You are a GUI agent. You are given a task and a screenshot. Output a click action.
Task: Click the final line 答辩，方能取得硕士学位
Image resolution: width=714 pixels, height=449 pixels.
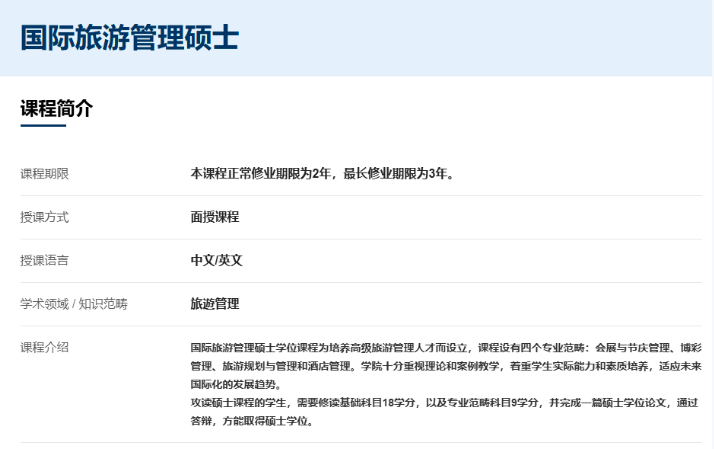pos(252,421)
